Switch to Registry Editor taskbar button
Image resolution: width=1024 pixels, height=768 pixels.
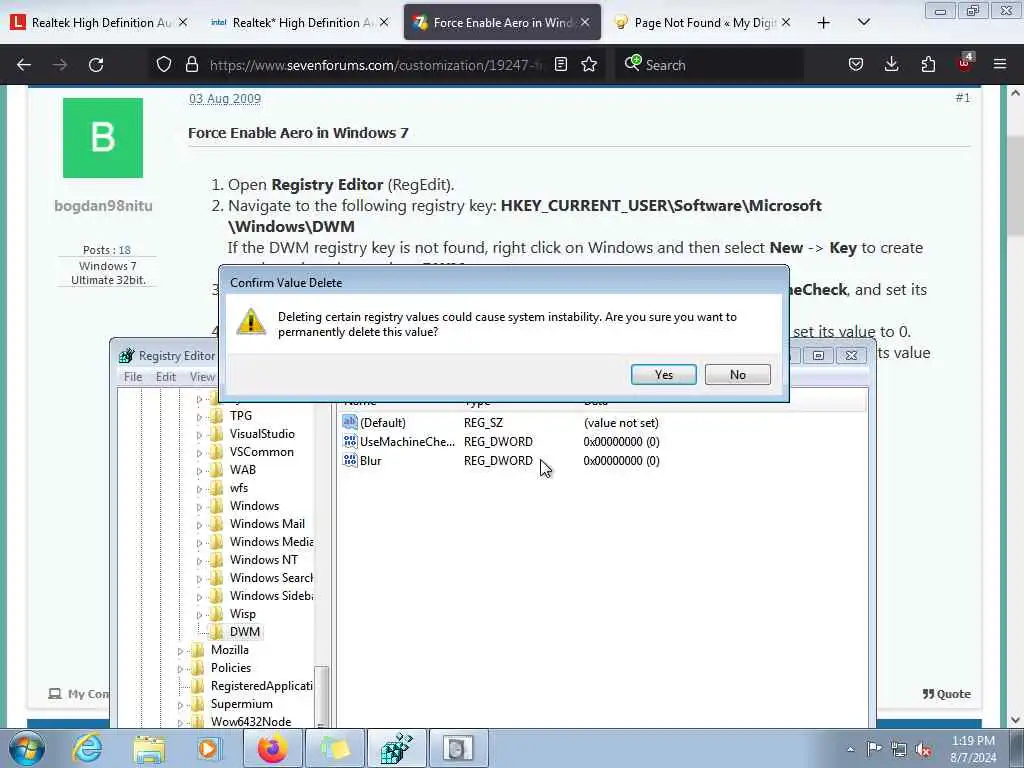click(x=396, y=748)
